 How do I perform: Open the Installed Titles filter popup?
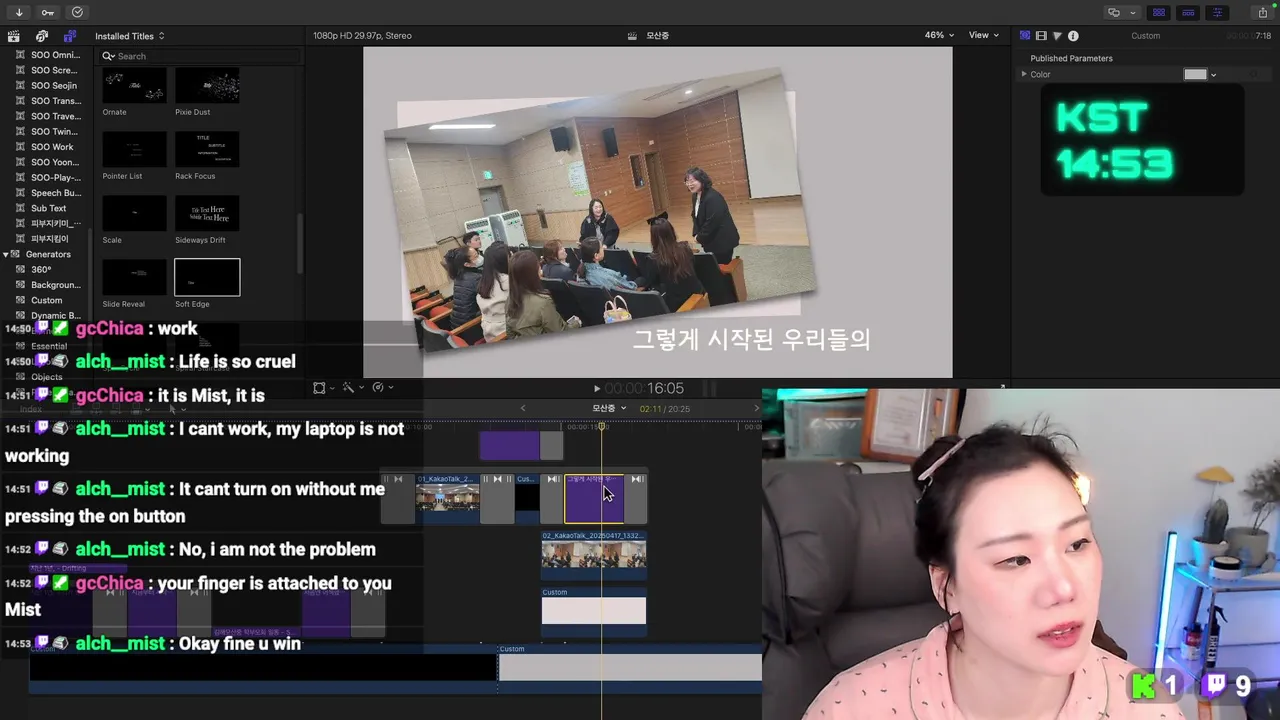[130, 36]
